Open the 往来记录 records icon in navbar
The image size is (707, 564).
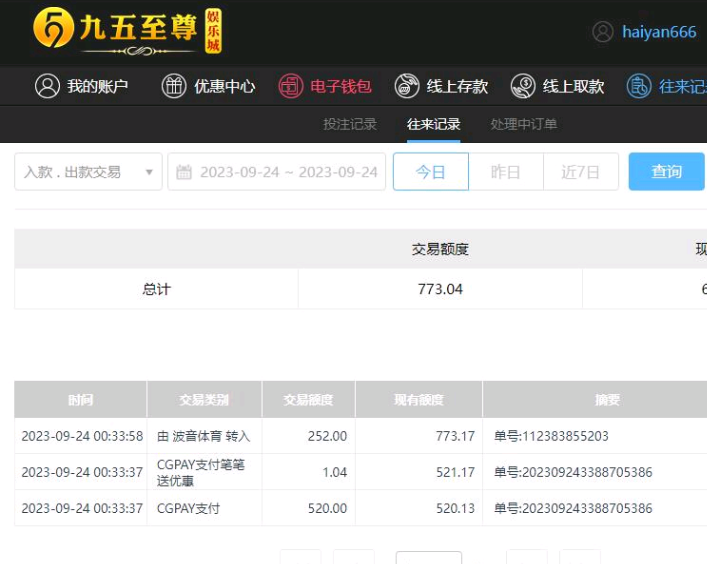point(639,86)
